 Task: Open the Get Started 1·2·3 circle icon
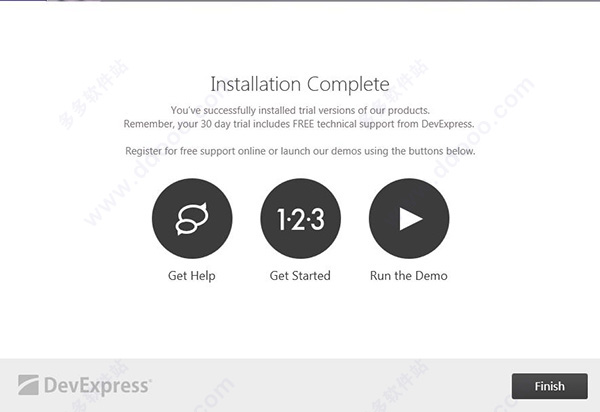pyautogui.click(x=300, y=218)
